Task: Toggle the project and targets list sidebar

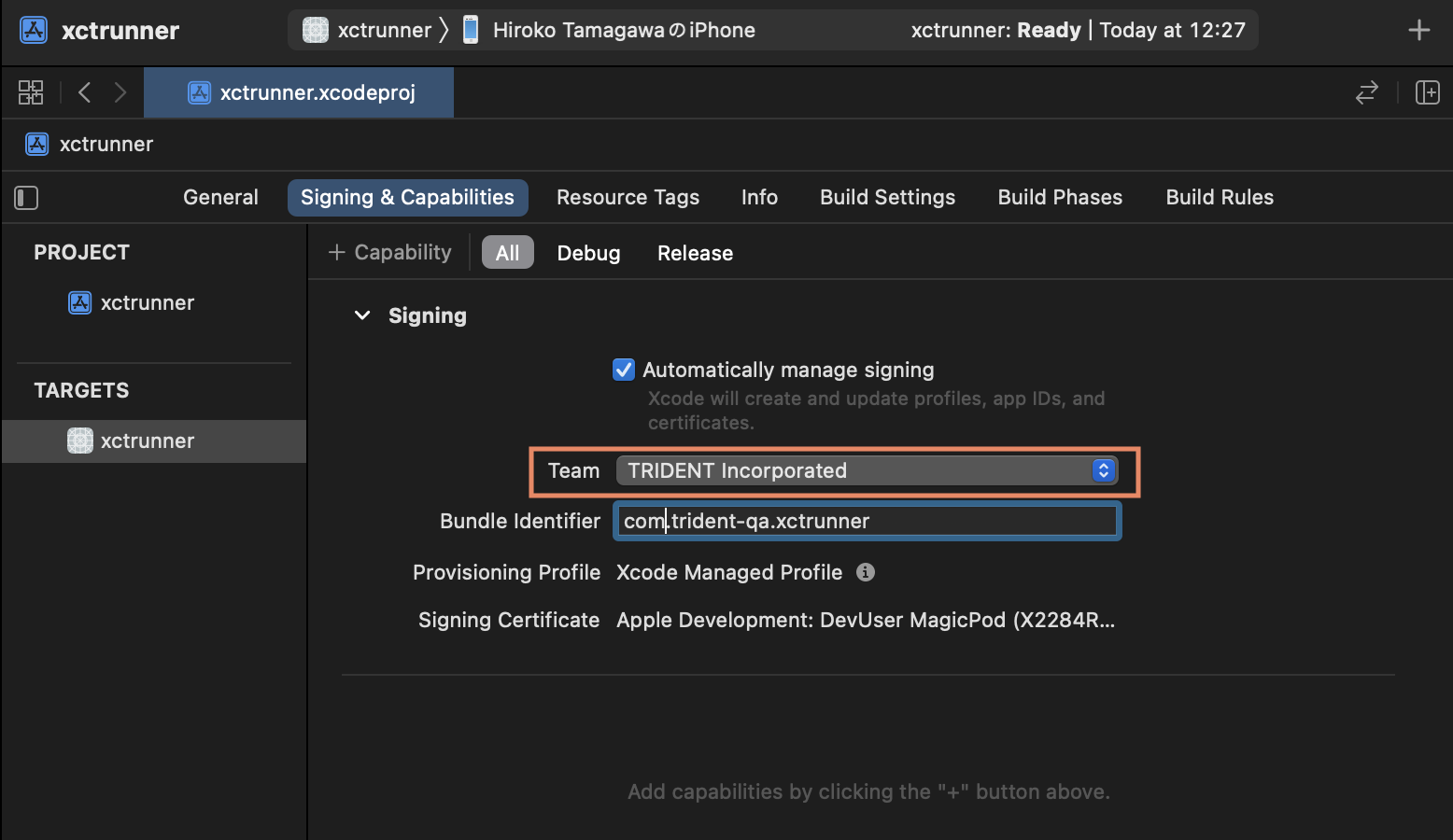Action: 26,197
